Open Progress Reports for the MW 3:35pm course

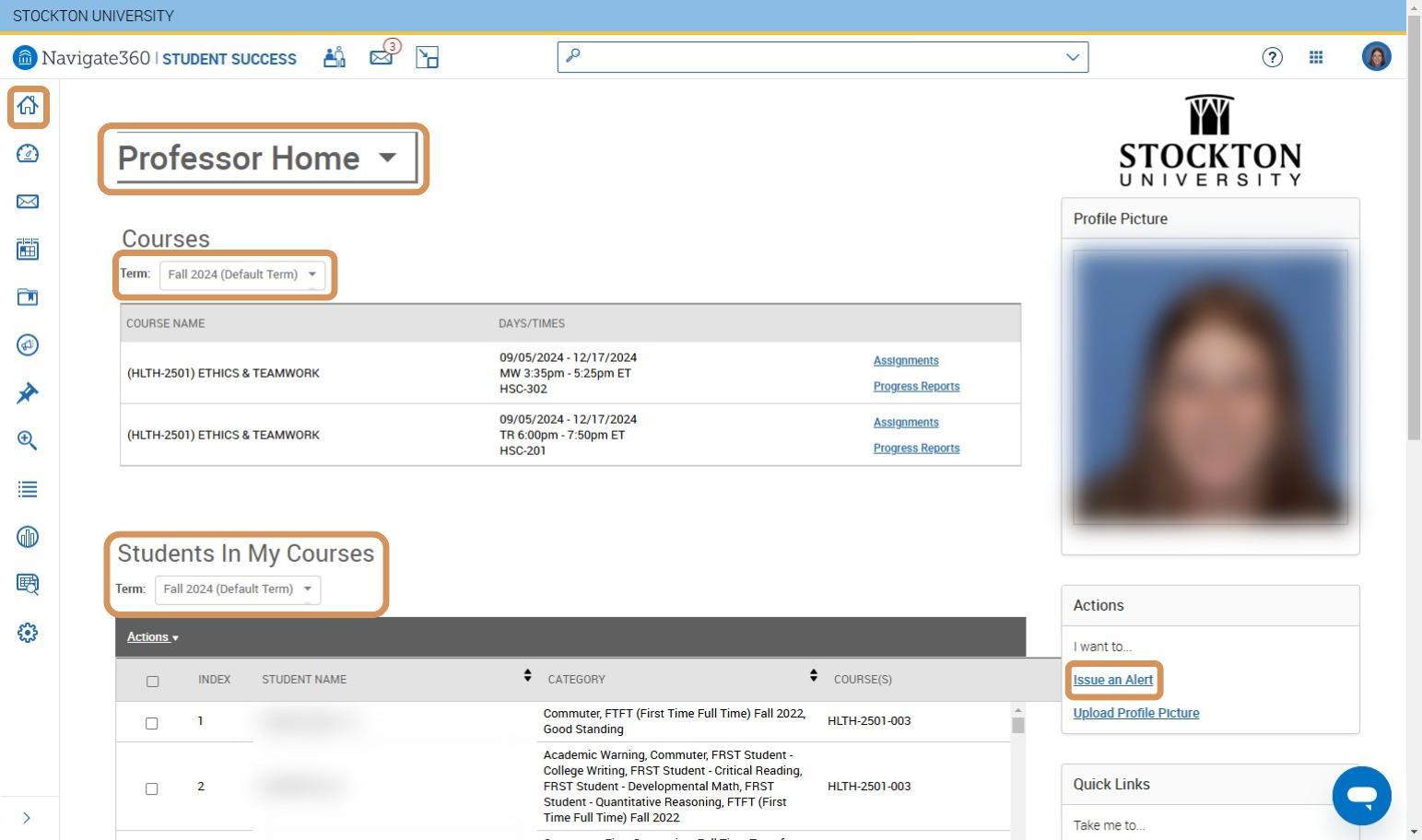click(x=916, y=387)
